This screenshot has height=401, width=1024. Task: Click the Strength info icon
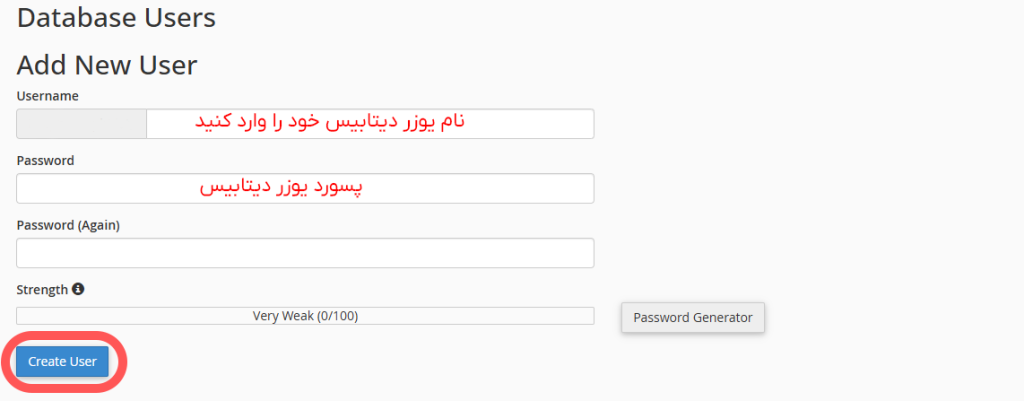(78, 289)
